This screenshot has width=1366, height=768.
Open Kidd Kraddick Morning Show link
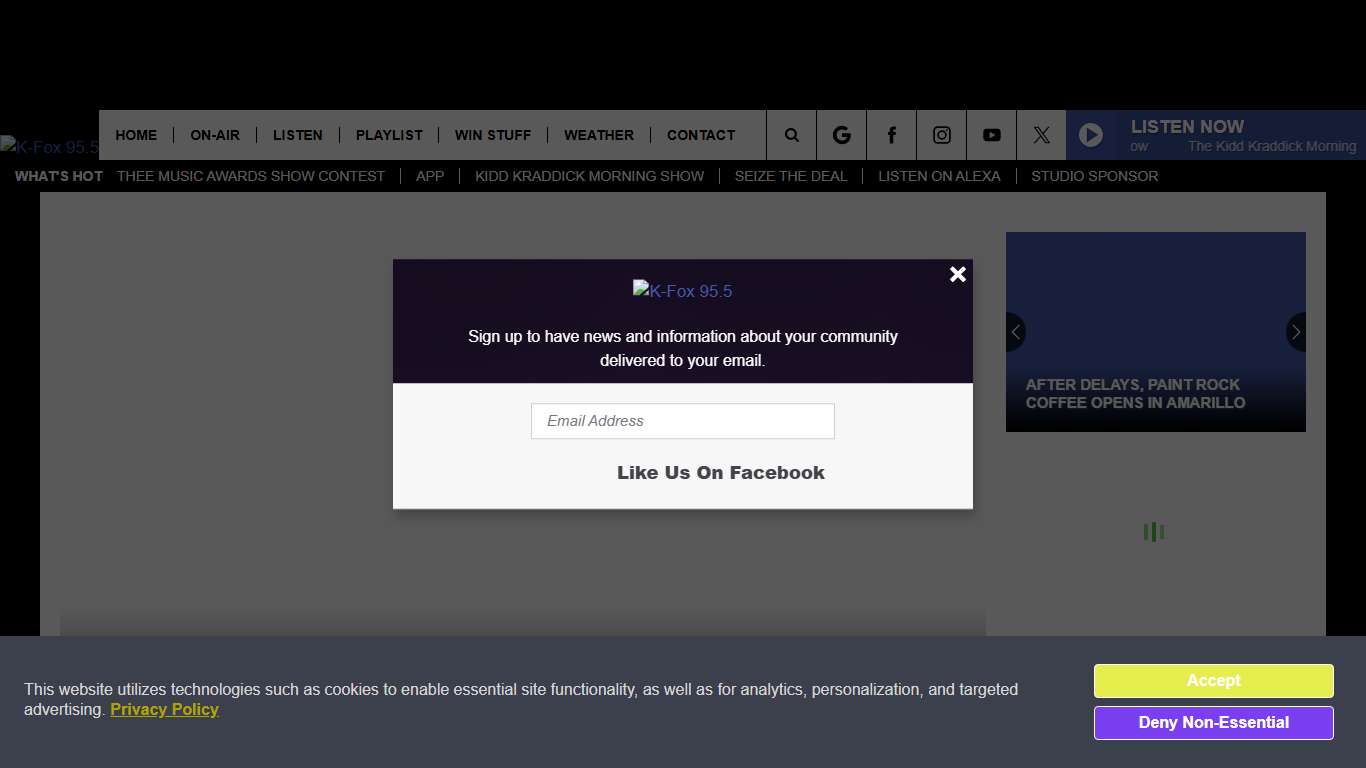click(589, 176)
